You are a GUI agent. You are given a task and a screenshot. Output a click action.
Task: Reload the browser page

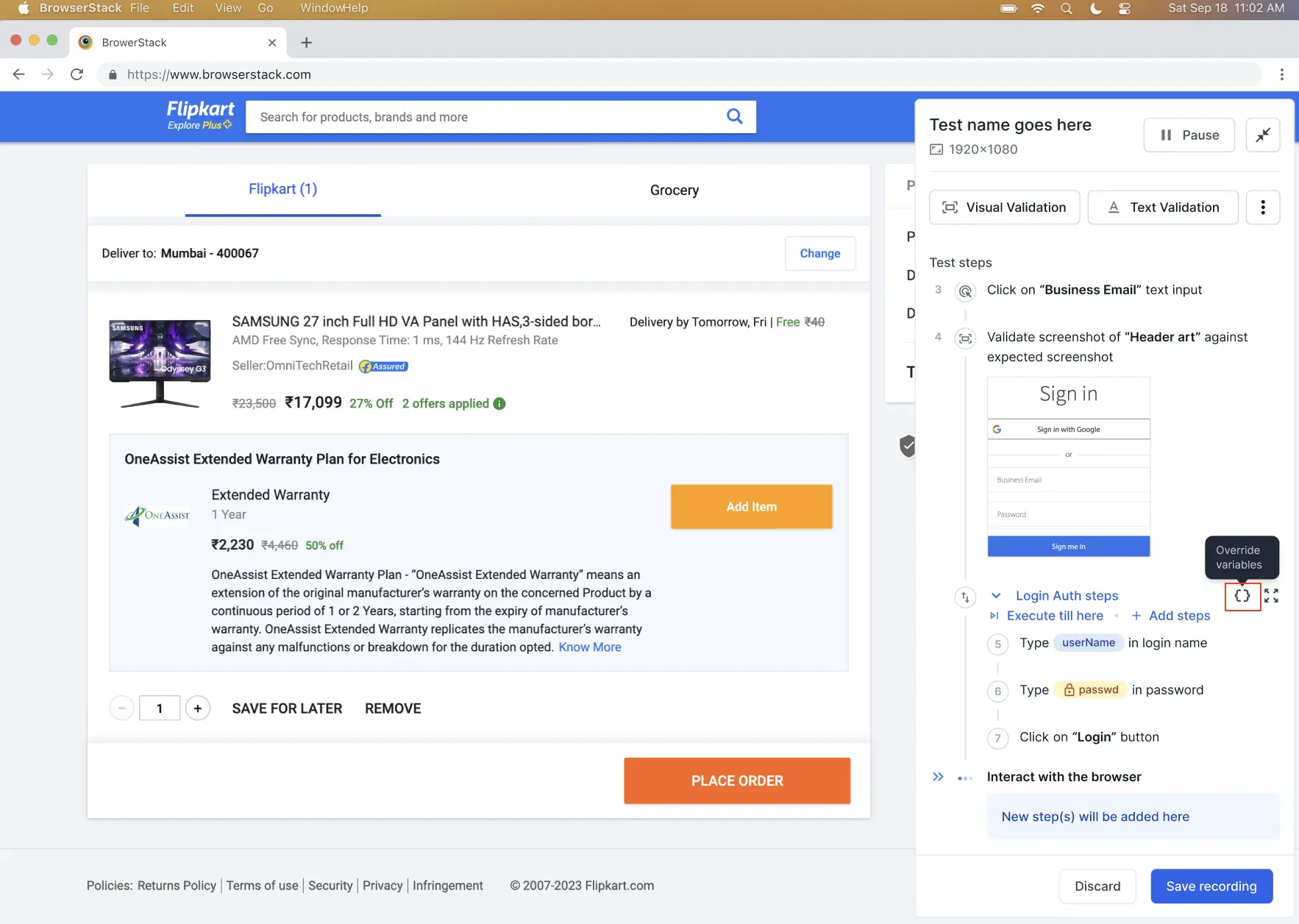(x=76, y=74)
